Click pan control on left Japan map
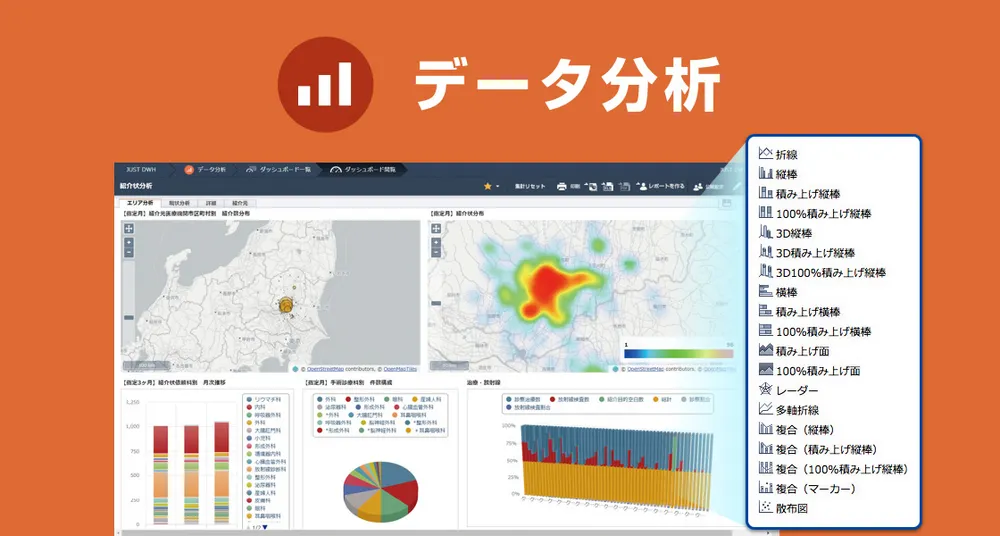 pyautogui.click(x=129, y=228)
